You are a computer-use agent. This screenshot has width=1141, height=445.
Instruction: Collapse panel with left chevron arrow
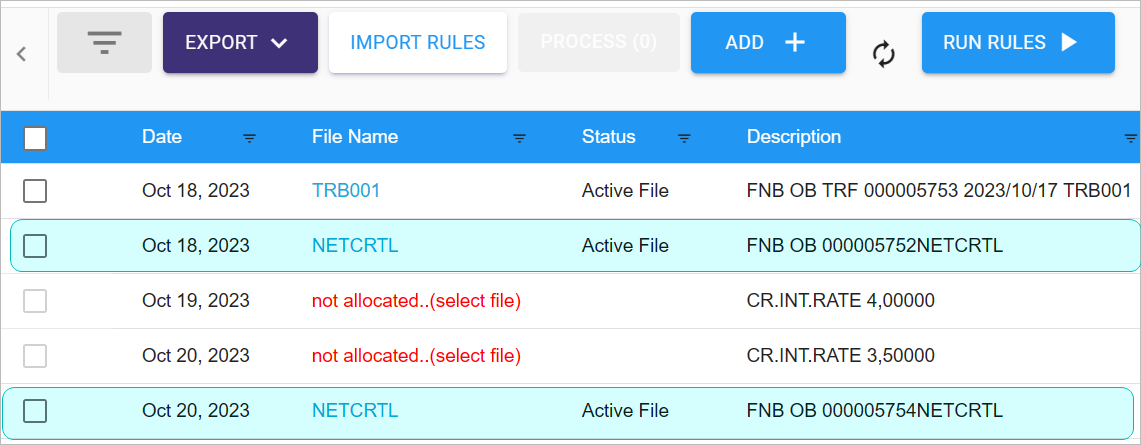point(22,53)
